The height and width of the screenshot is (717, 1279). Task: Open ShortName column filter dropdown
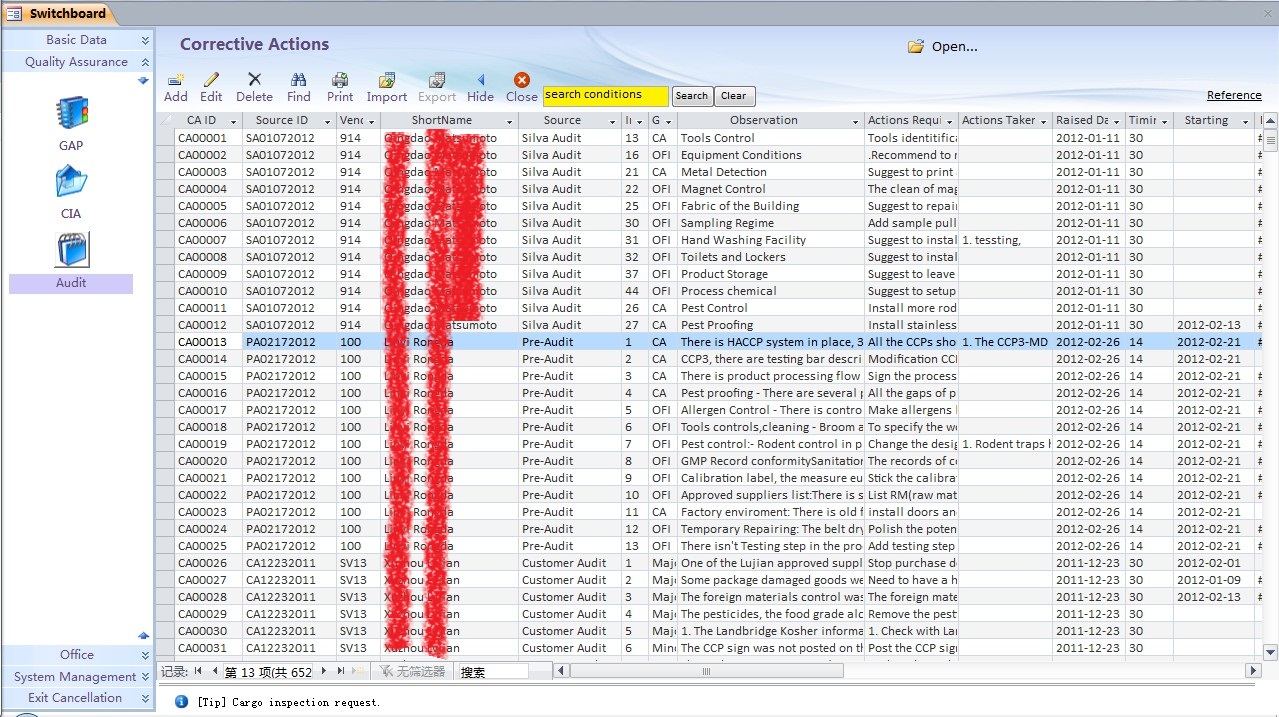pos(509,121)
